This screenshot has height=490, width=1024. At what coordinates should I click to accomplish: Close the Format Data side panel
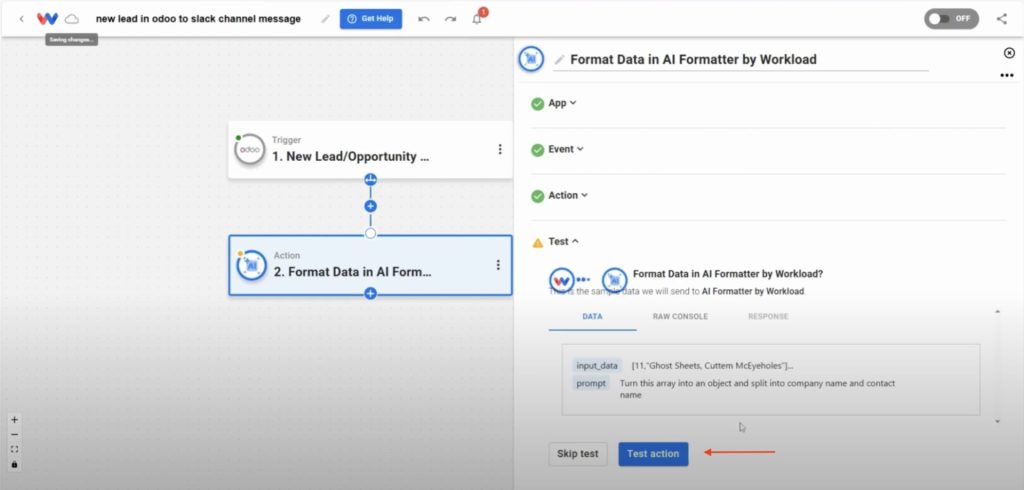point(1009,53)
